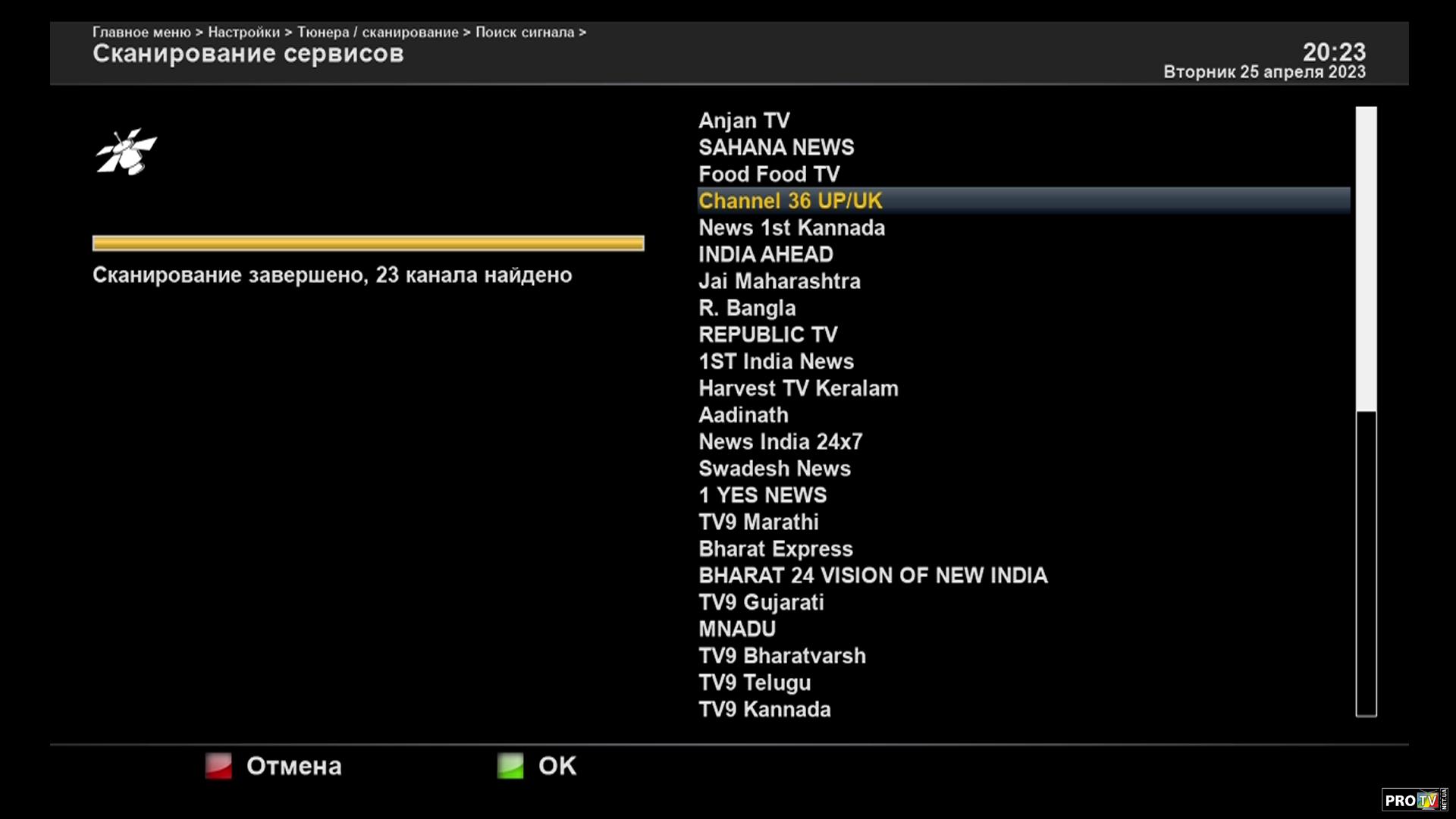Image resolution: width=1456 pixels, height=819 pixels.
Task: Click the PRO TV watermark logo
Action: point(1414,799)
